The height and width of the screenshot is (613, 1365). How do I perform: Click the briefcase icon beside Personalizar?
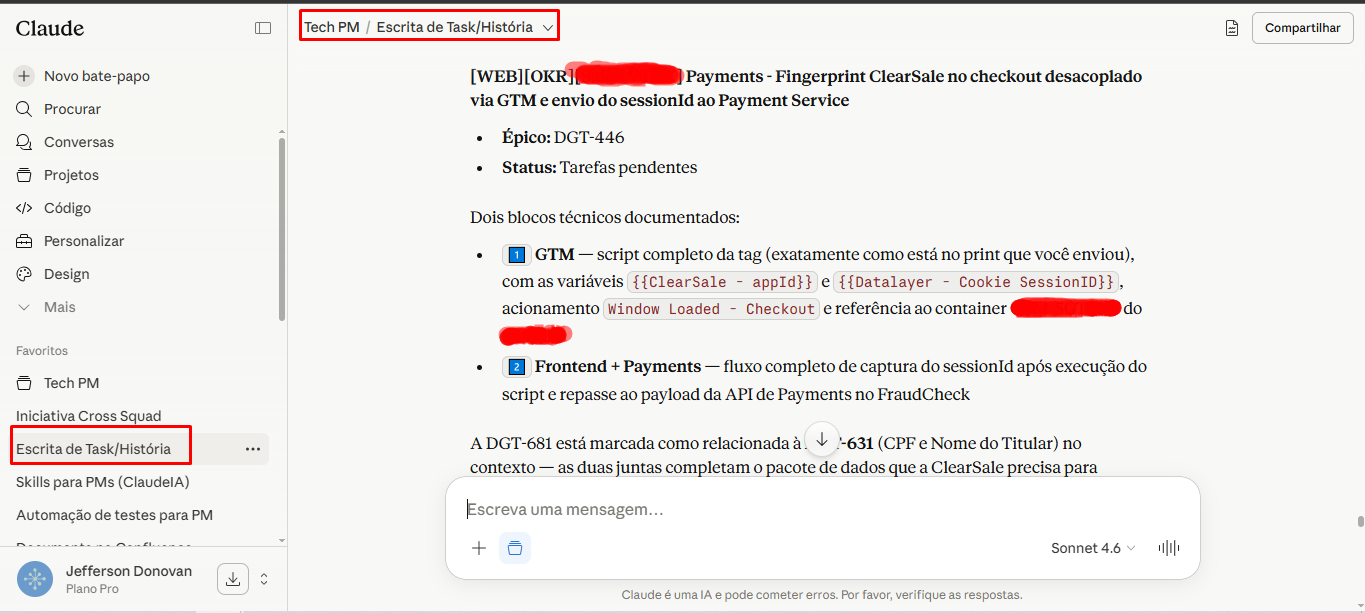click(x=24, y=241)
